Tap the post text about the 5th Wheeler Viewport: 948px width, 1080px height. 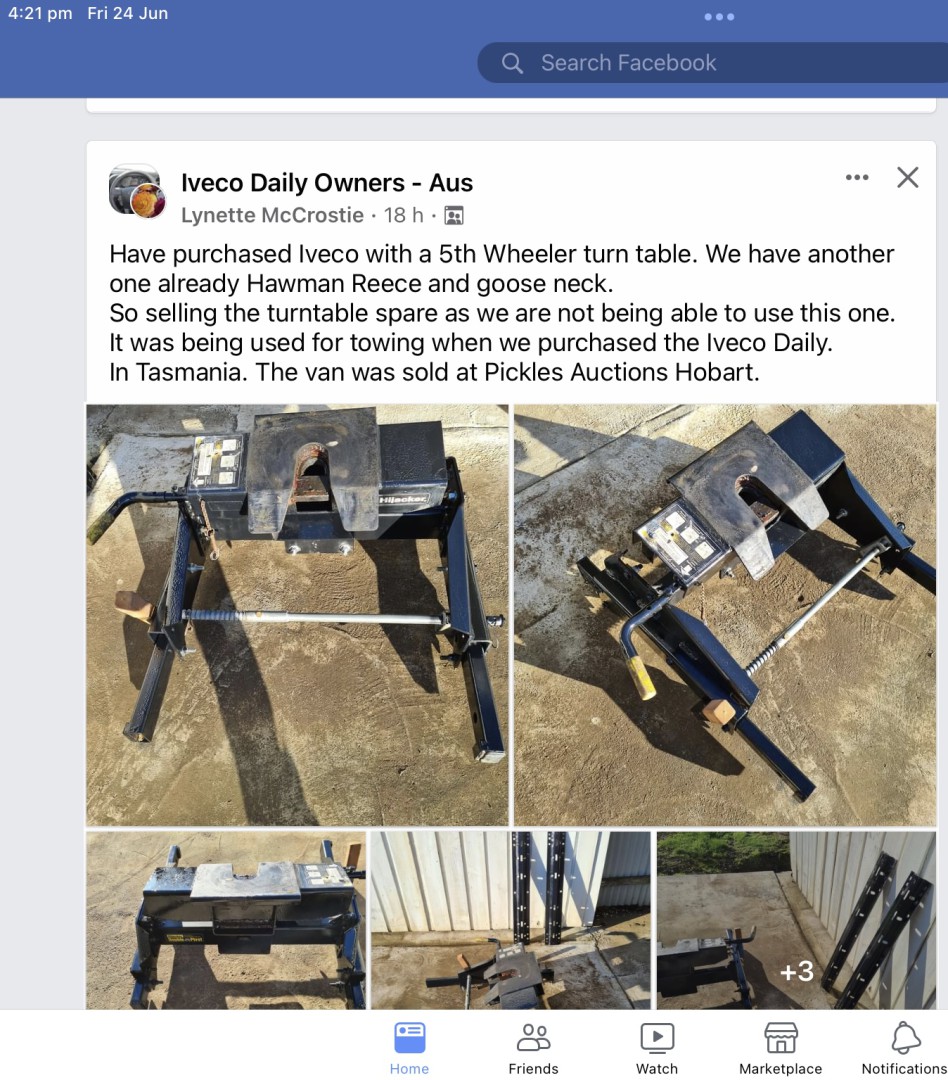tap(502, 313)
